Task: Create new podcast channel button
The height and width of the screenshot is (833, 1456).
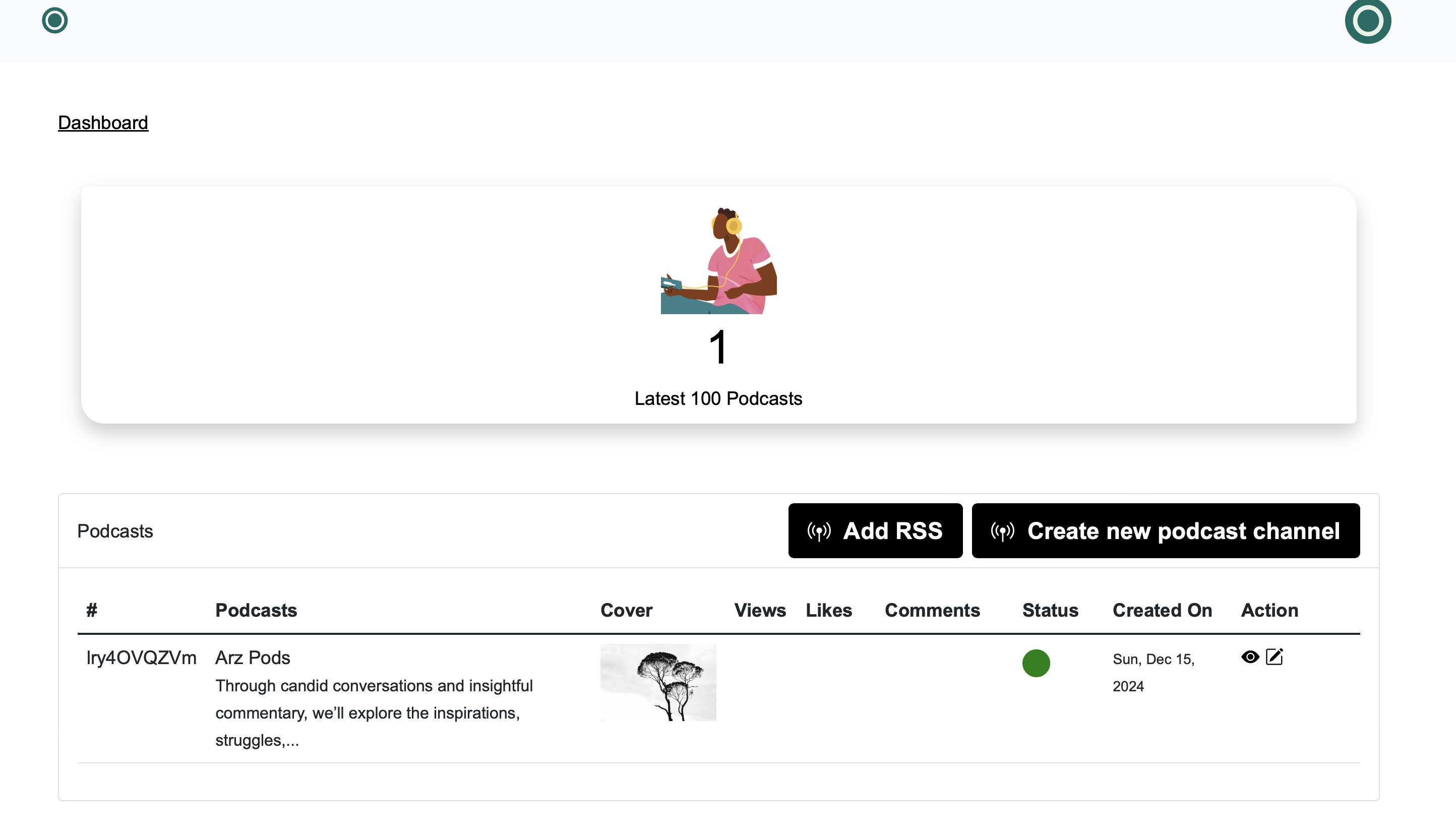Action: pyautogui.click(x=1166, y=530)
